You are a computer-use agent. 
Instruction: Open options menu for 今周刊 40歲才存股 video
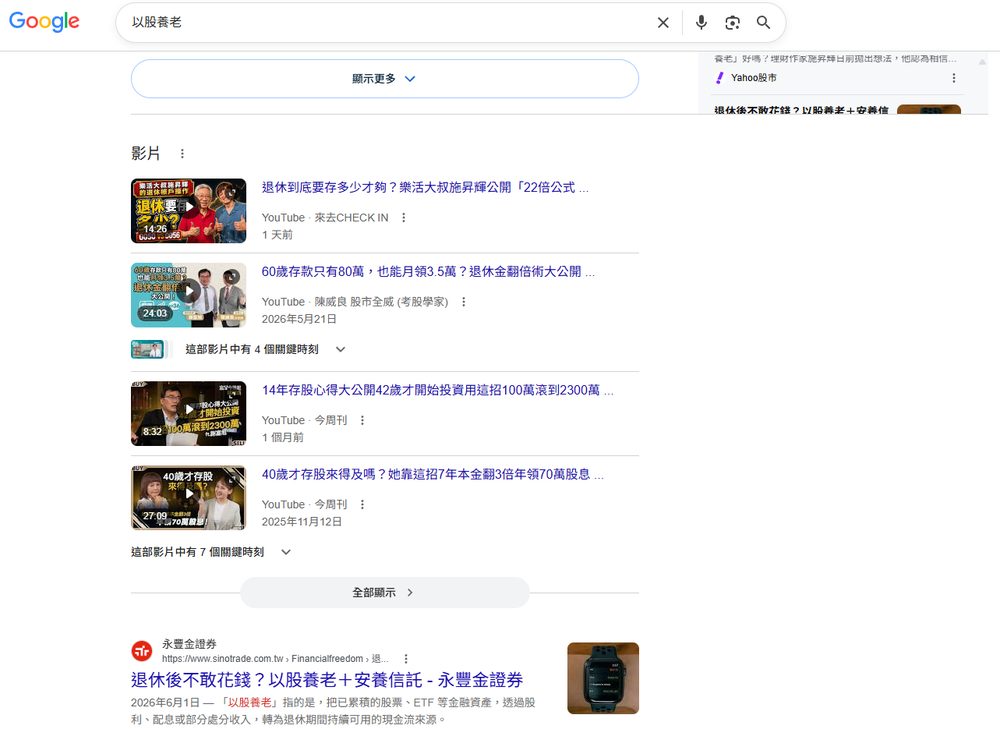tap(362, 504)
